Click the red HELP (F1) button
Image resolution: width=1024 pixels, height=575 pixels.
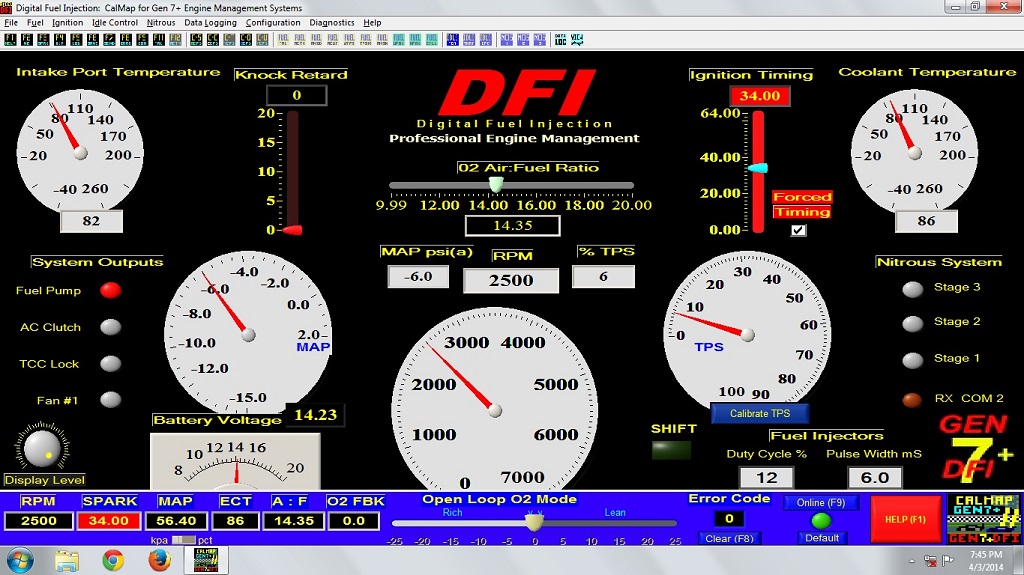click(x=905, y=519)
